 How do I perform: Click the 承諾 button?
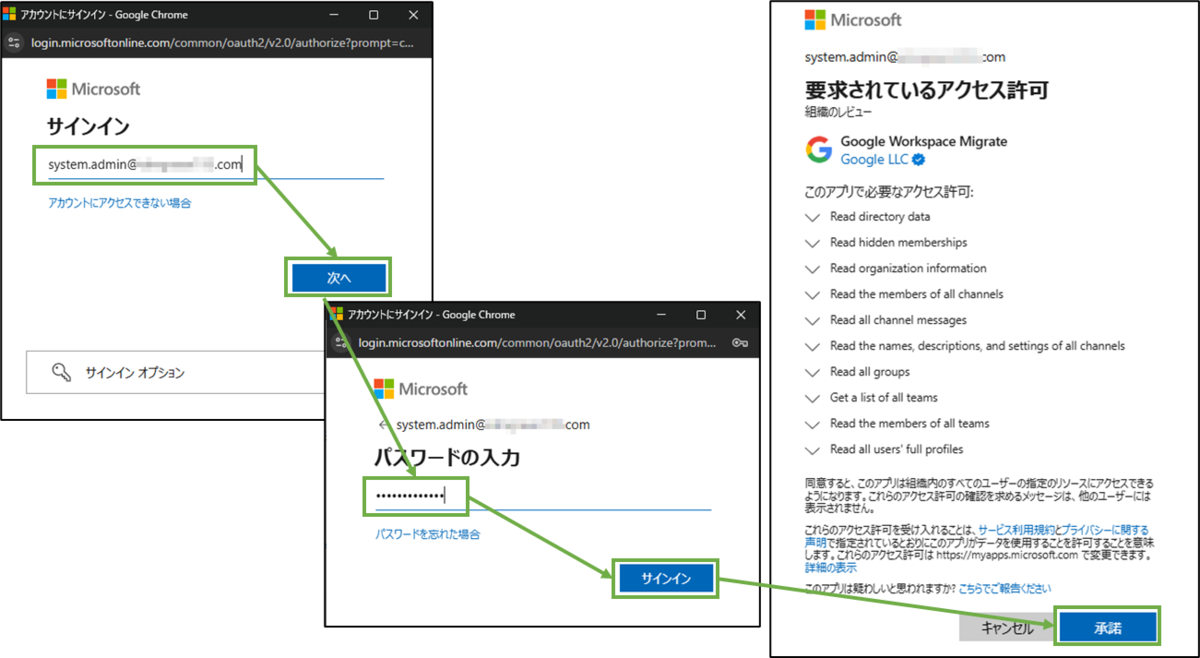point(1107,628)
